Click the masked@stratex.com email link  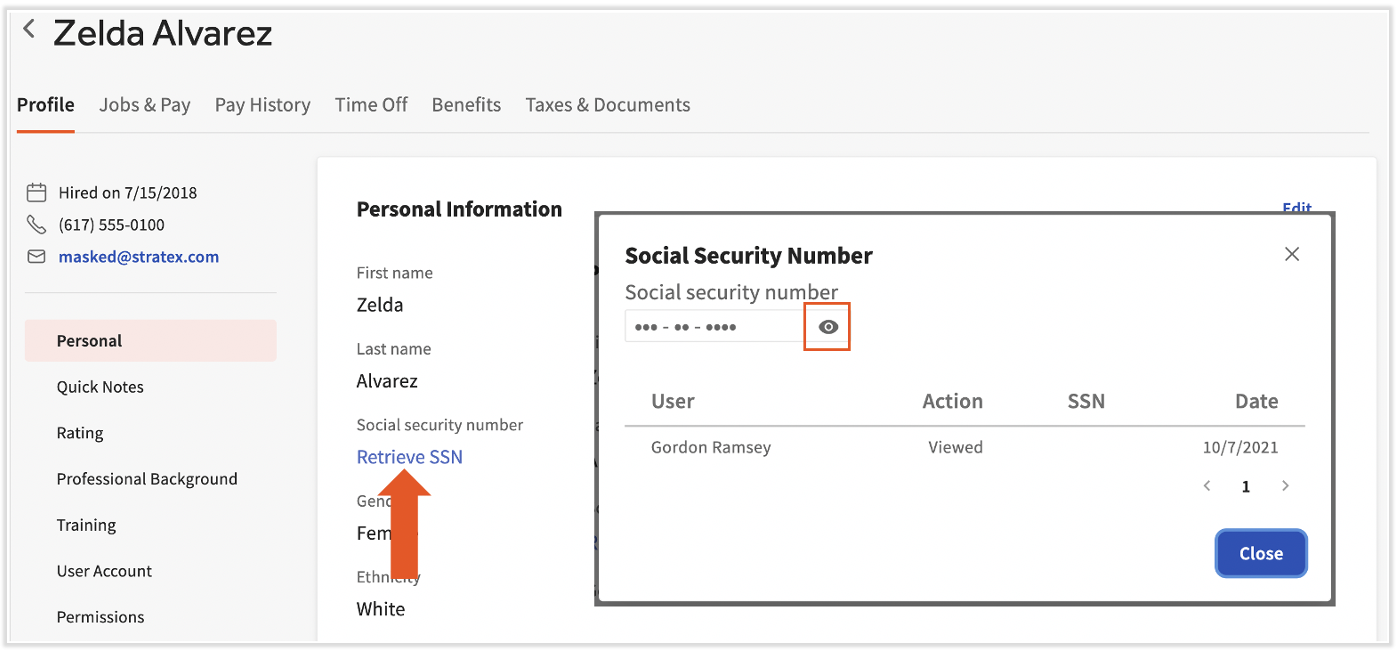point(138,257)
